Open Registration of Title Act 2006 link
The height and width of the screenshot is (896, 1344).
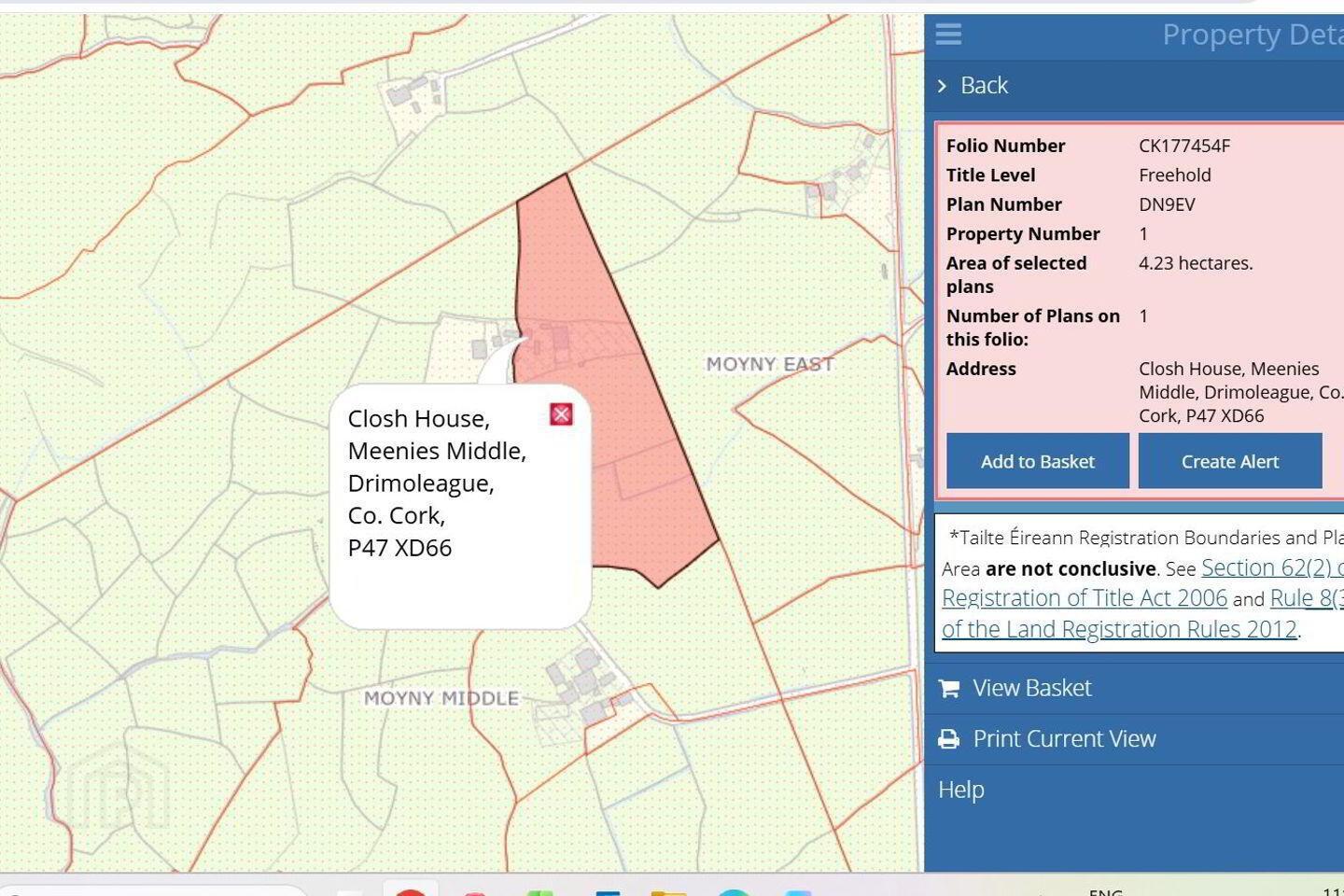[1085, 598]
